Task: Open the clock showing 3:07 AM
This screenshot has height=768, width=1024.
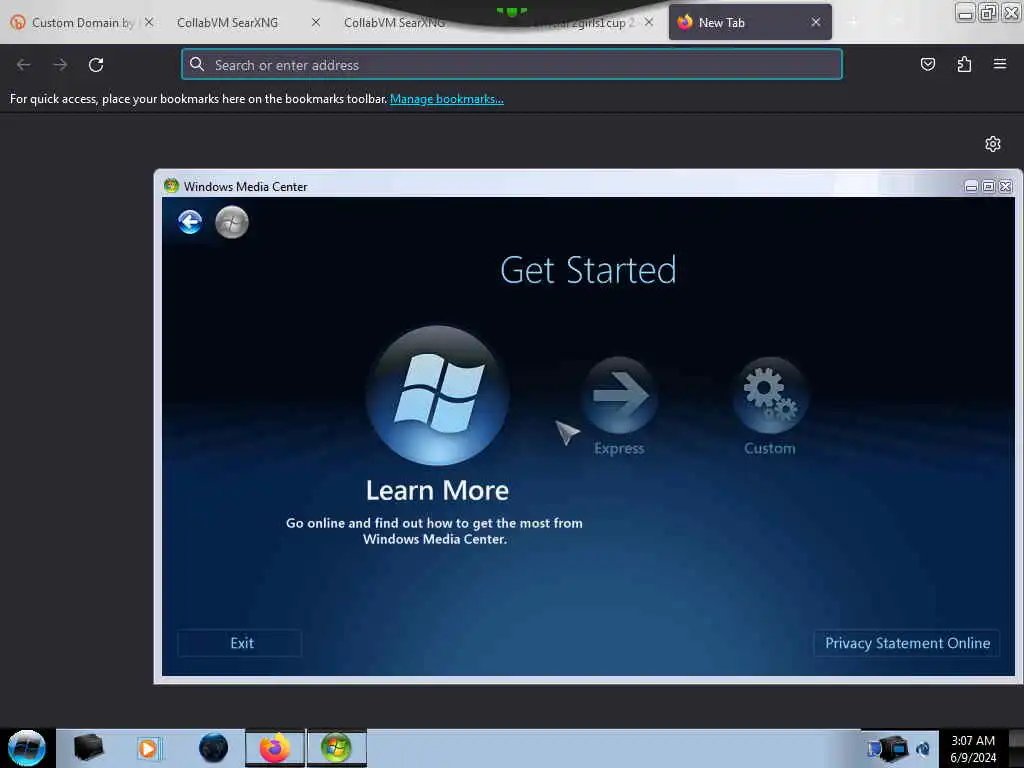Action: [973, 748]
